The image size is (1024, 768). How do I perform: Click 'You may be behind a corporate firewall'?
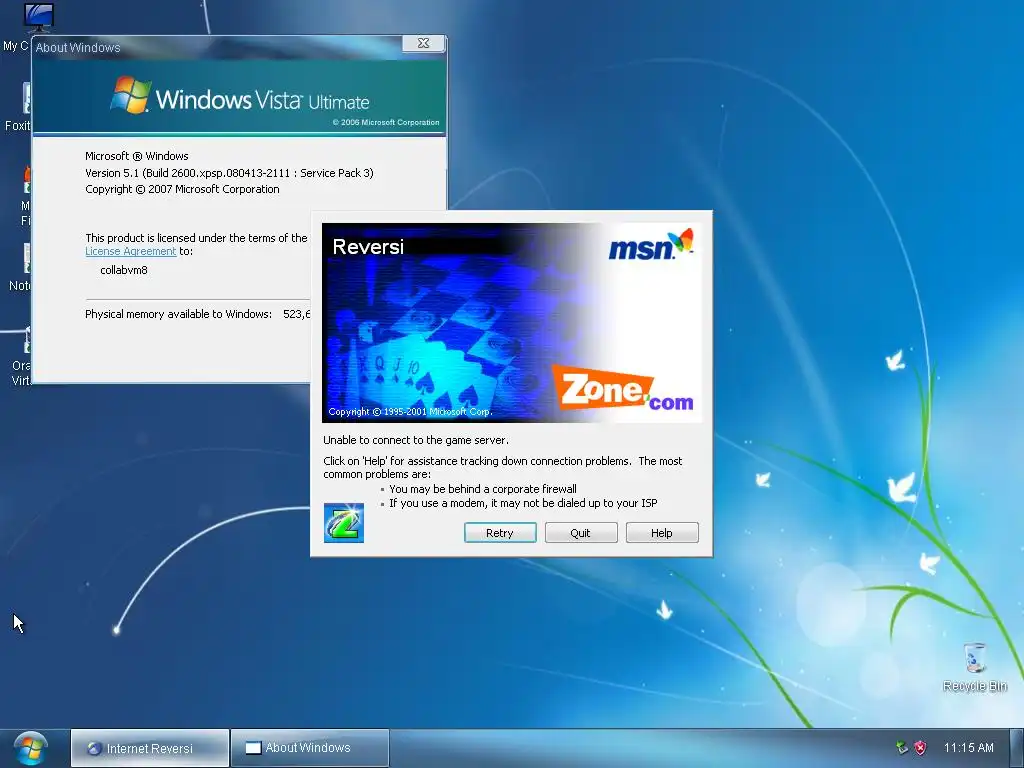tap(483, 489)
